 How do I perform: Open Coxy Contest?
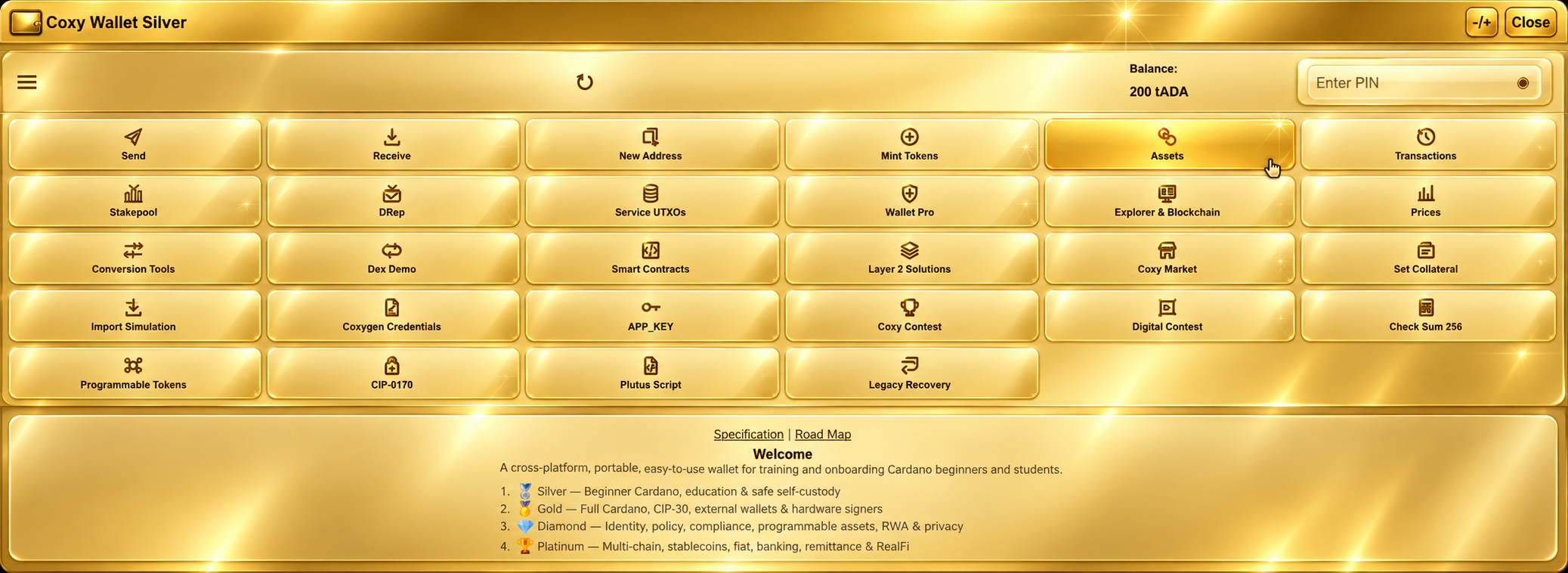pyautogui.click(x=911, y=316)
